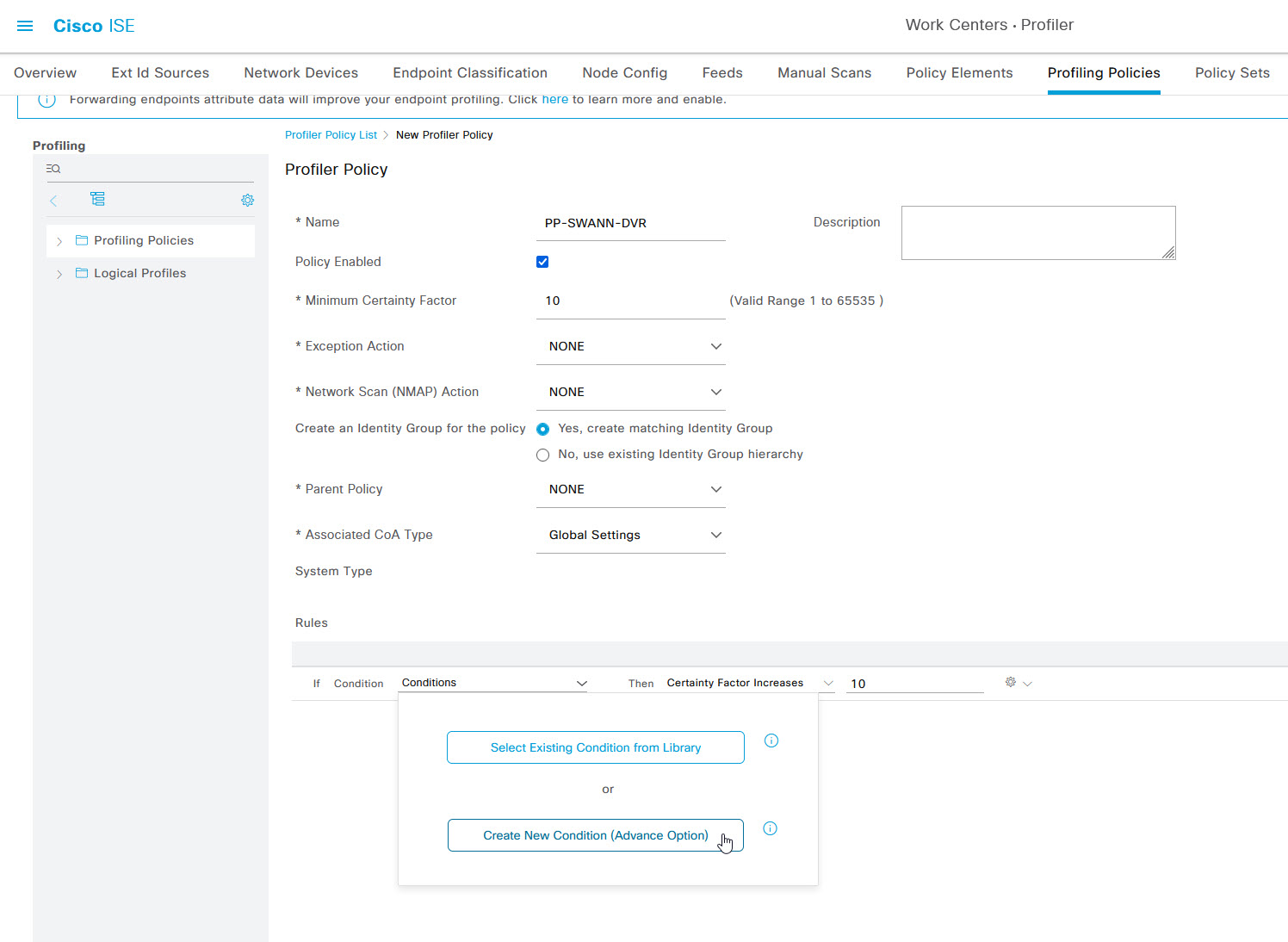
Task: Select the Profiling Policies tab
Action: click(1104, 73)
